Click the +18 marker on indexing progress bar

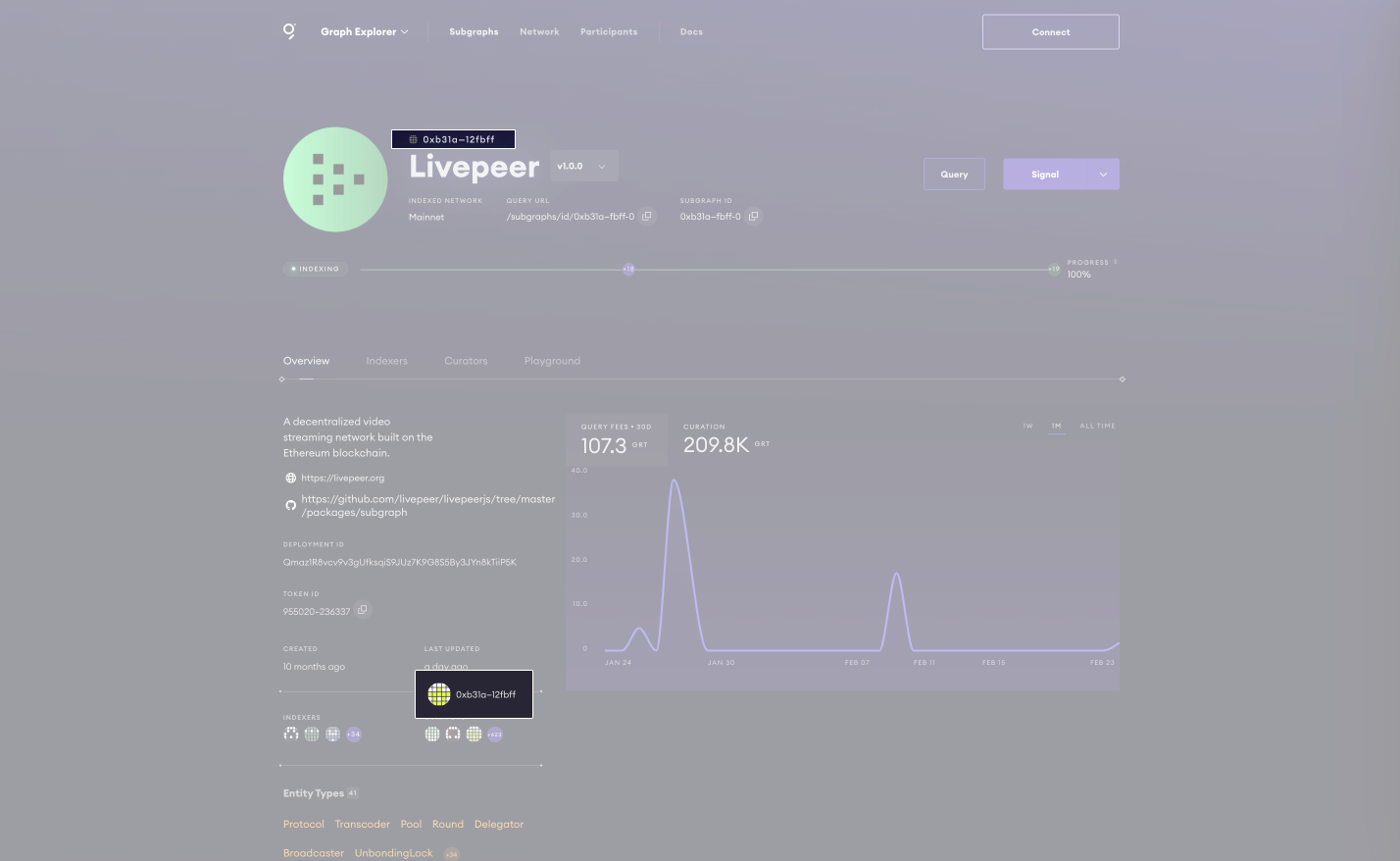[628, 269]
